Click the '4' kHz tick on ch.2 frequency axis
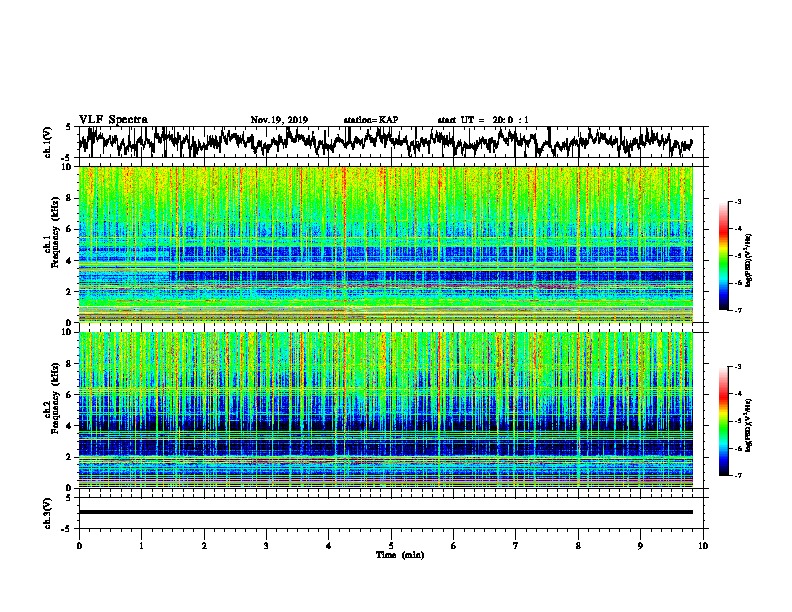Viewport: 792px width, 612px height. tap(71, 426)
